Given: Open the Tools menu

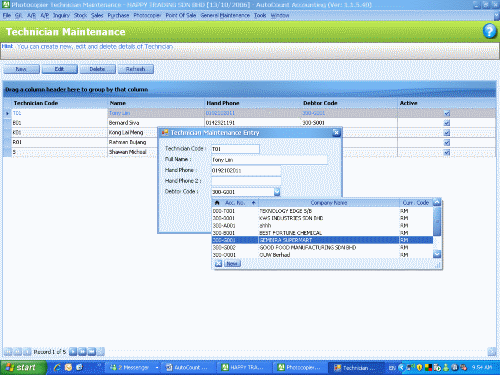Looking at the screenshot, I should tap(260, 15).
